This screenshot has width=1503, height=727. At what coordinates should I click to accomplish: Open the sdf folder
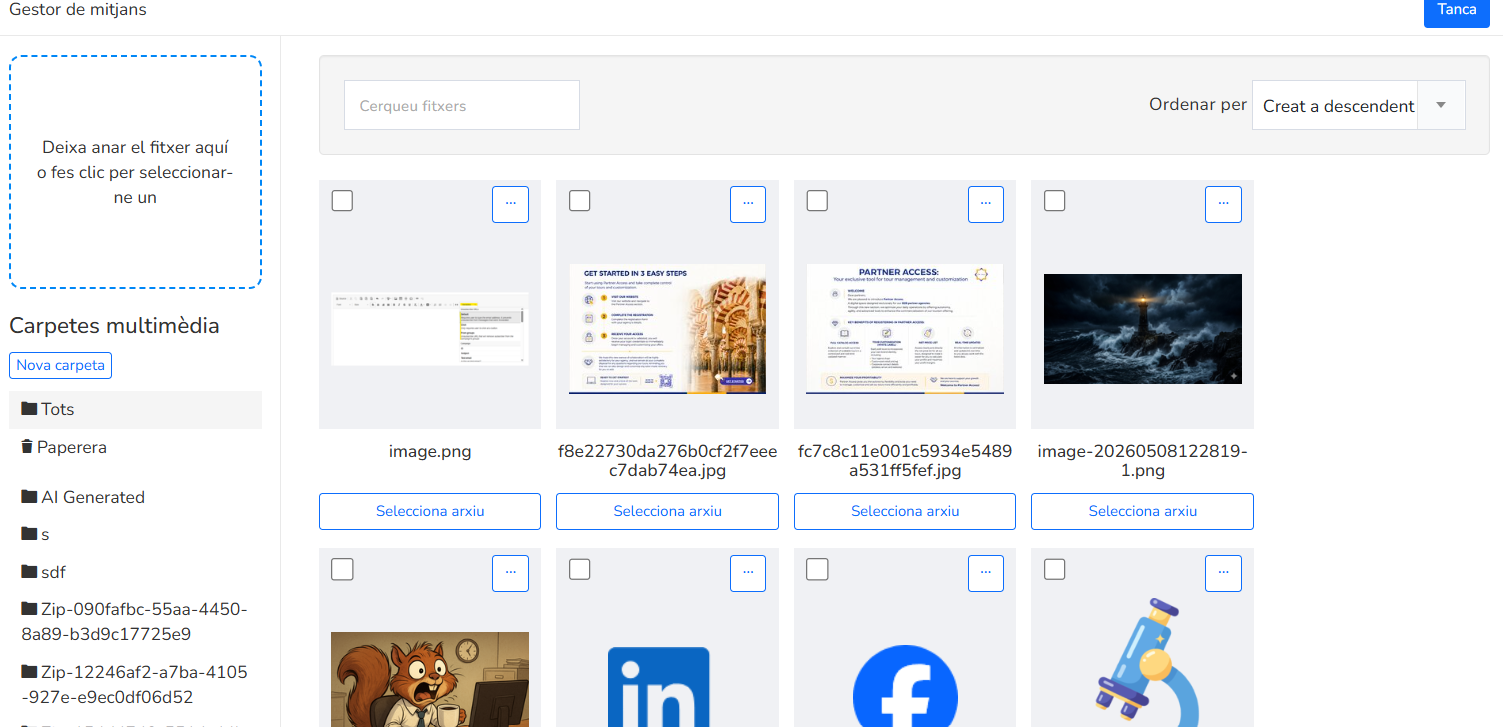[136, 572]
